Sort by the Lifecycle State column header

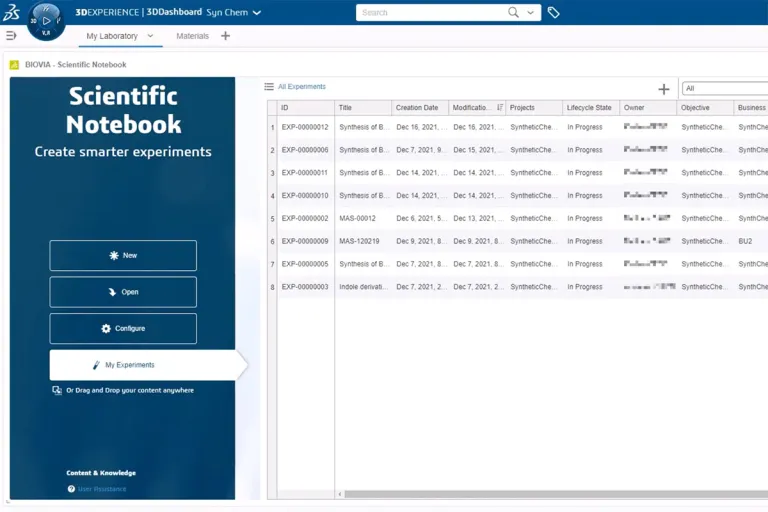591,107
